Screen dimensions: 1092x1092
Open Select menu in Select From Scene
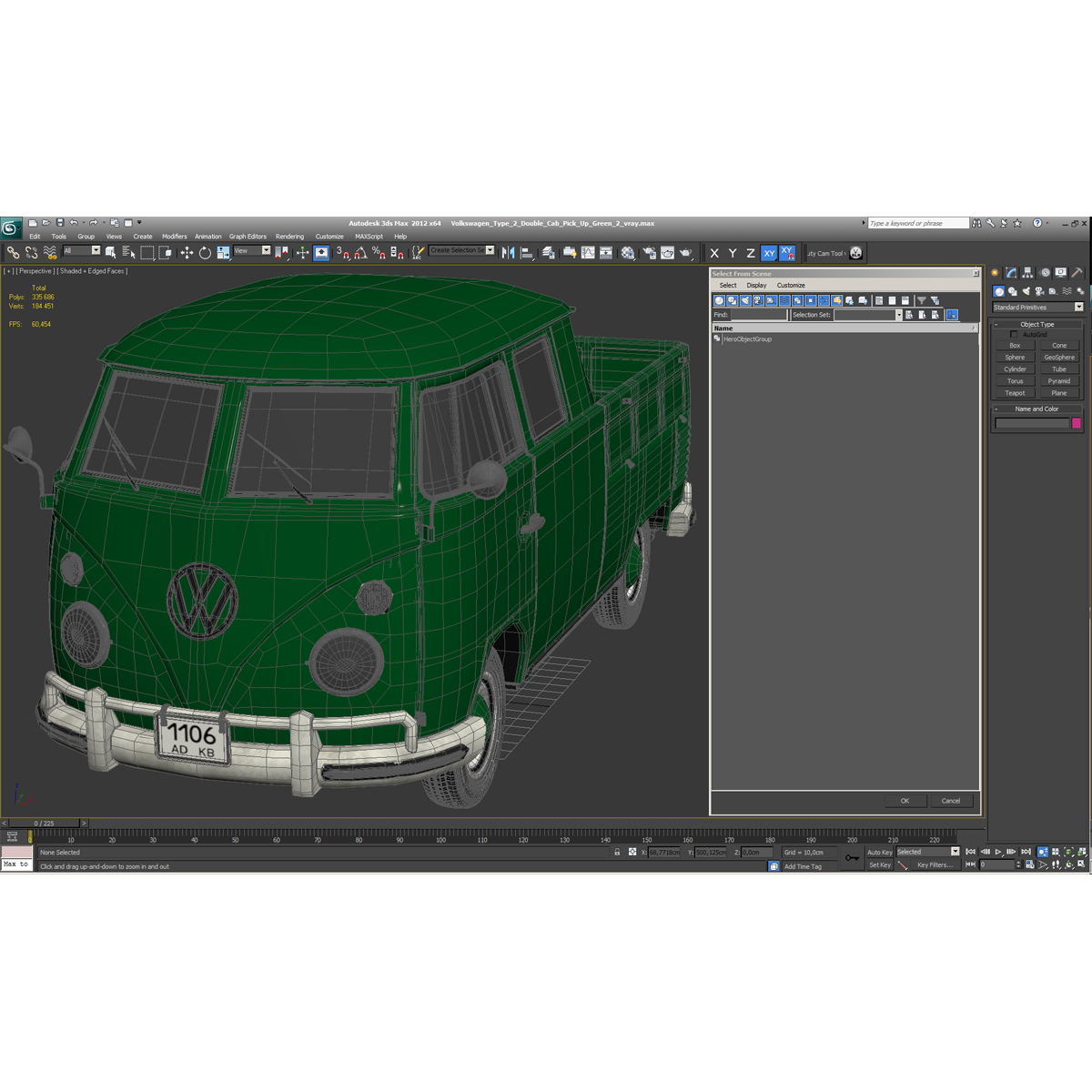pyautogui.click(x=728, y=286)
